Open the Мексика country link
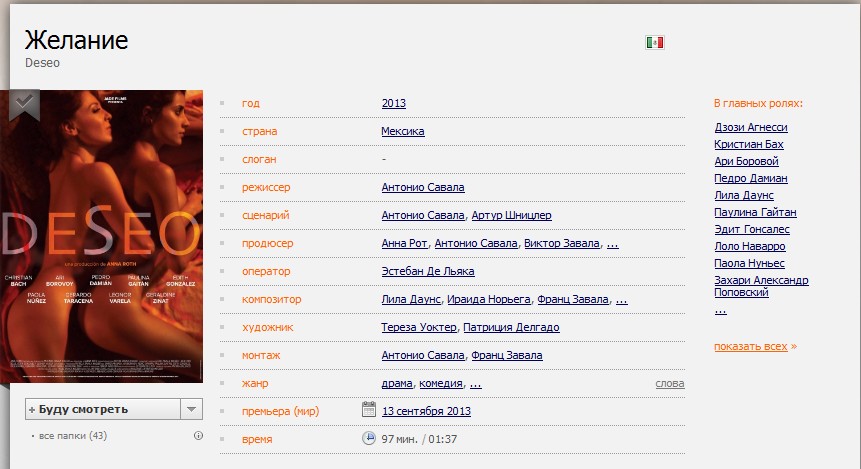 point(402,131)
